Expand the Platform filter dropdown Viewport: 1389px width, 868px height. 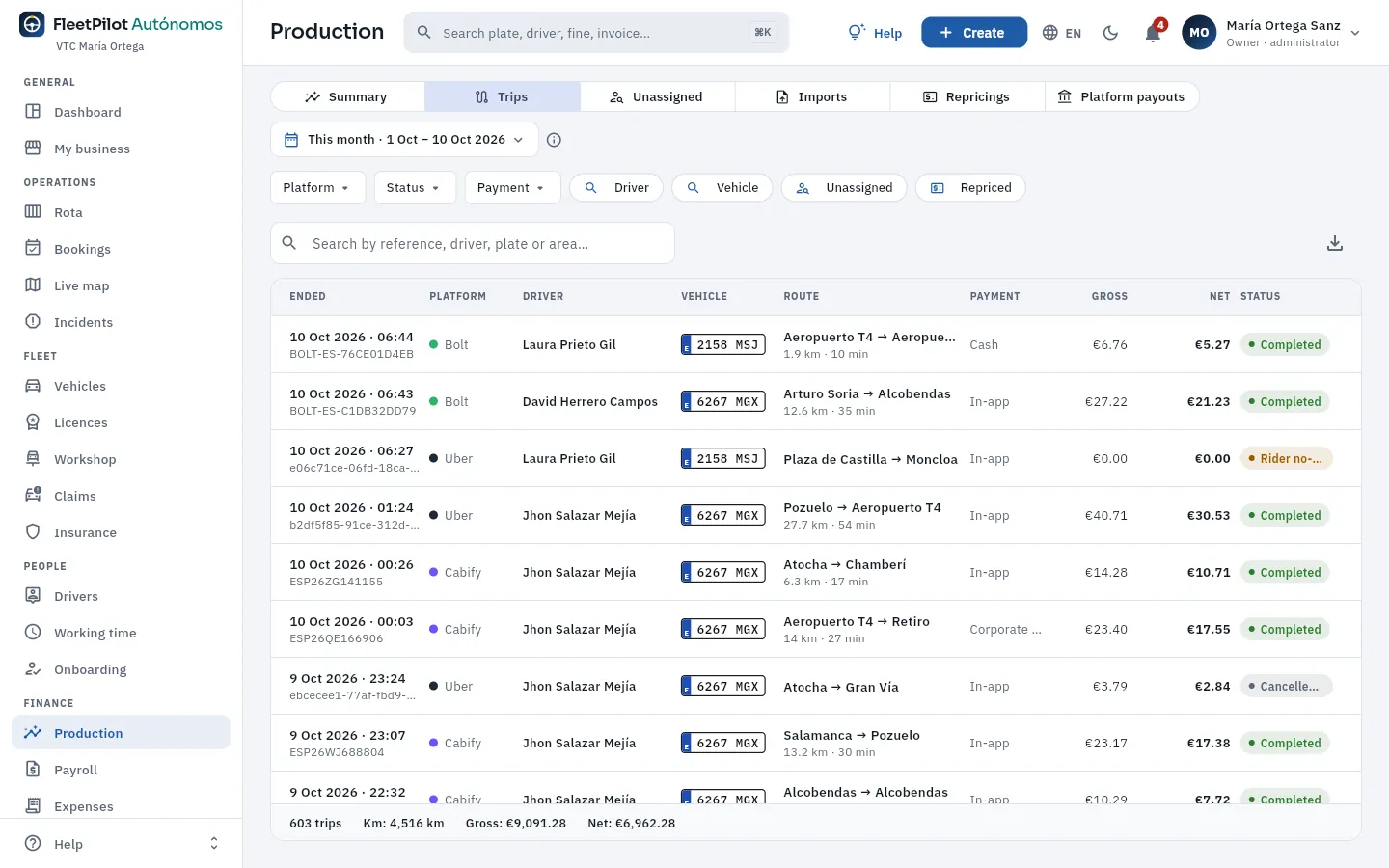[317, 188]
